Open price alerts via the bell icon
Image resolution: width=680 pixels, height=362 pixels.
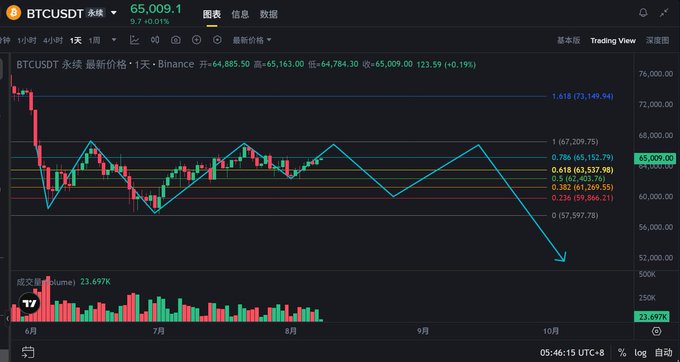coord(643,13)
